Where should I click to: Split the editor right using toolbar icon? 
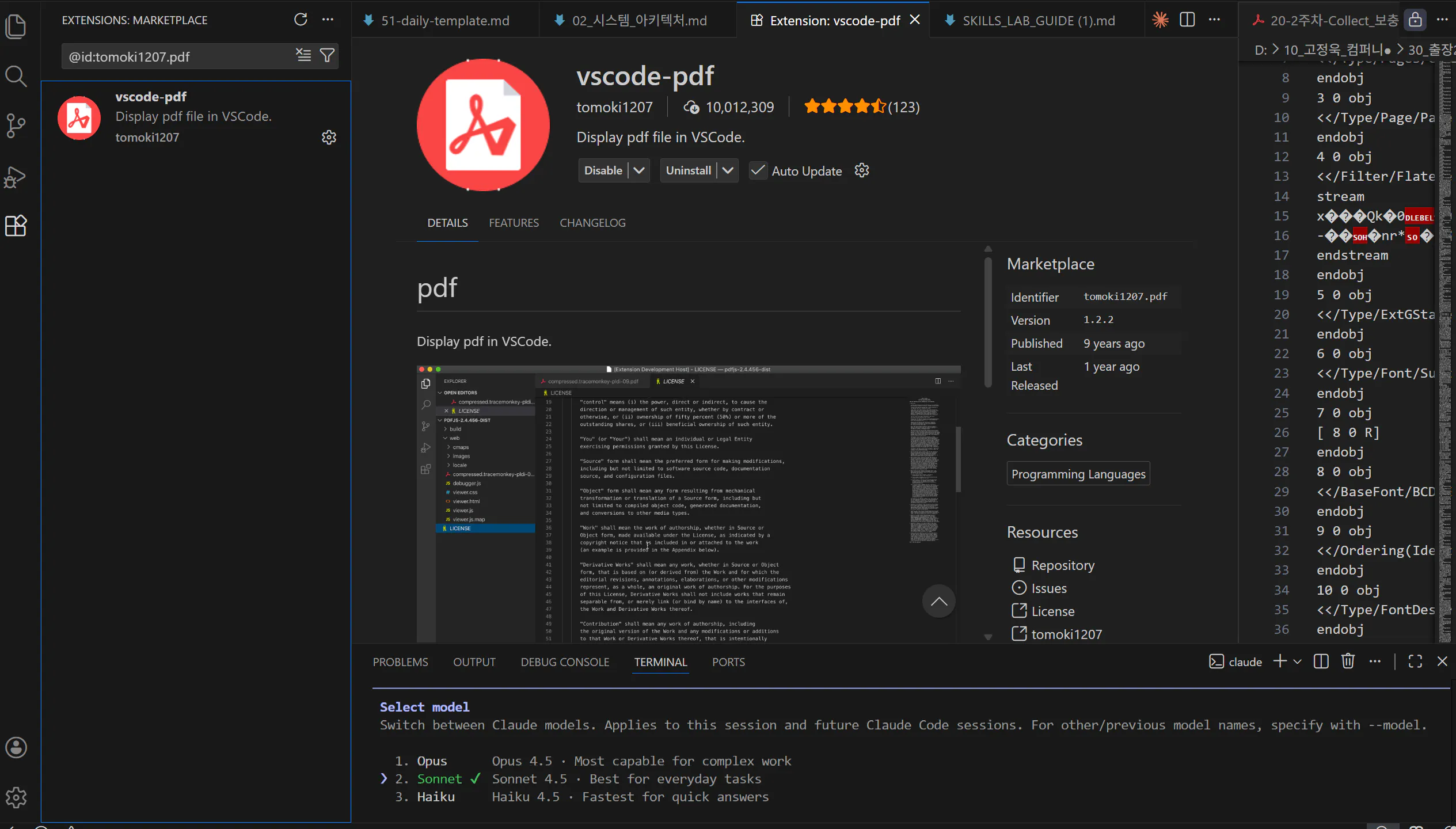pos(1187,20)
